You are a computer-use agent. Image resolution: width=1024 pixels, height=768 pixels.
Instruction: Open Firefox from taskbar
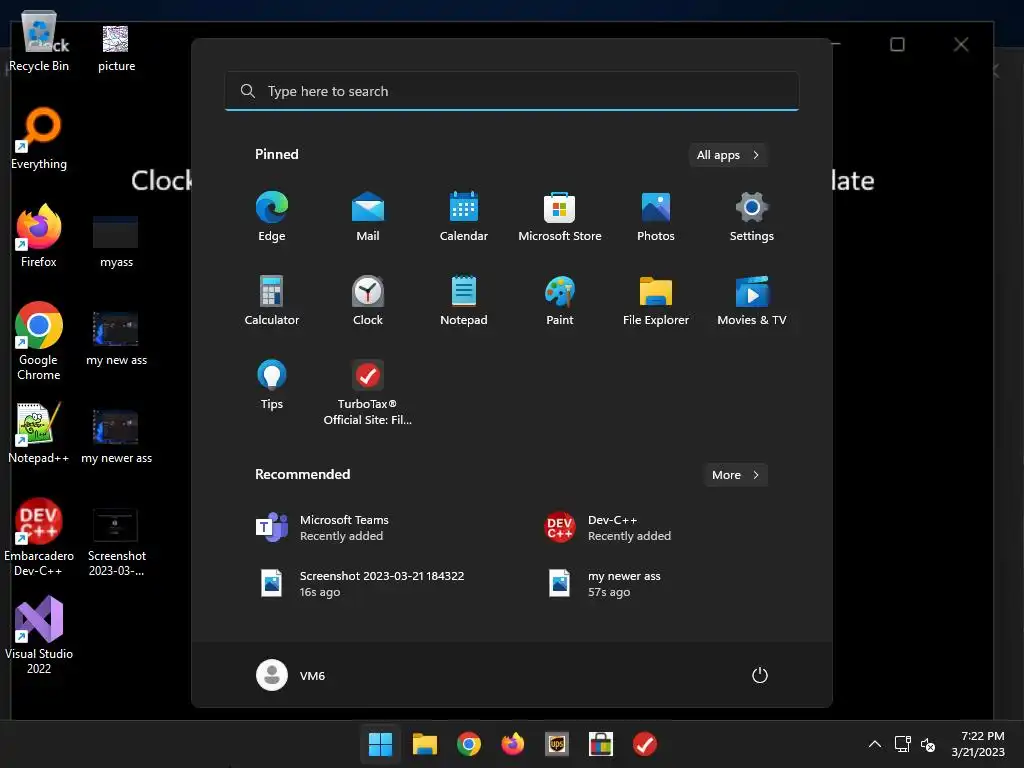[513, 744]
